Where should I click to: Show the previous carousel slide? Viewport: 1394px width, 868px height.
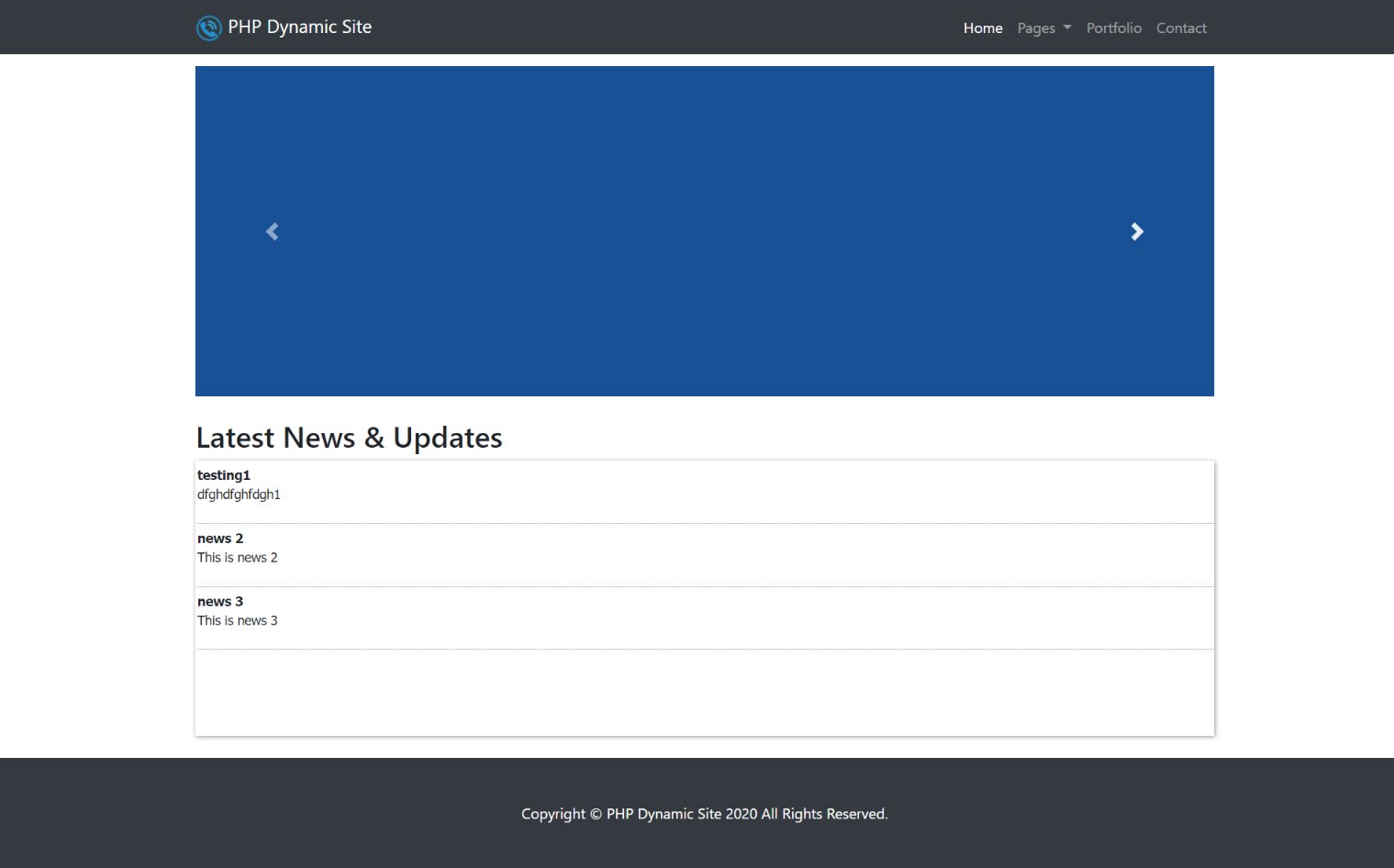point(272,231)
